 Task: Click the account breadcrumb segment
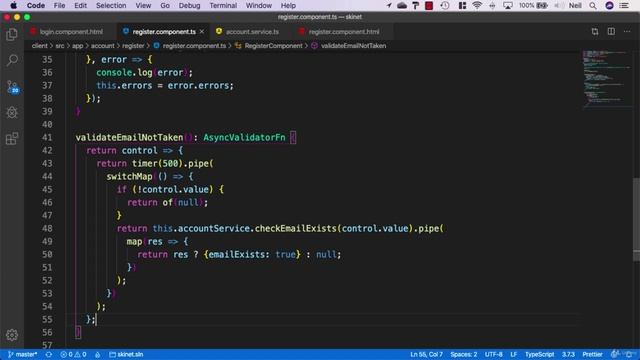pos(102,46)
